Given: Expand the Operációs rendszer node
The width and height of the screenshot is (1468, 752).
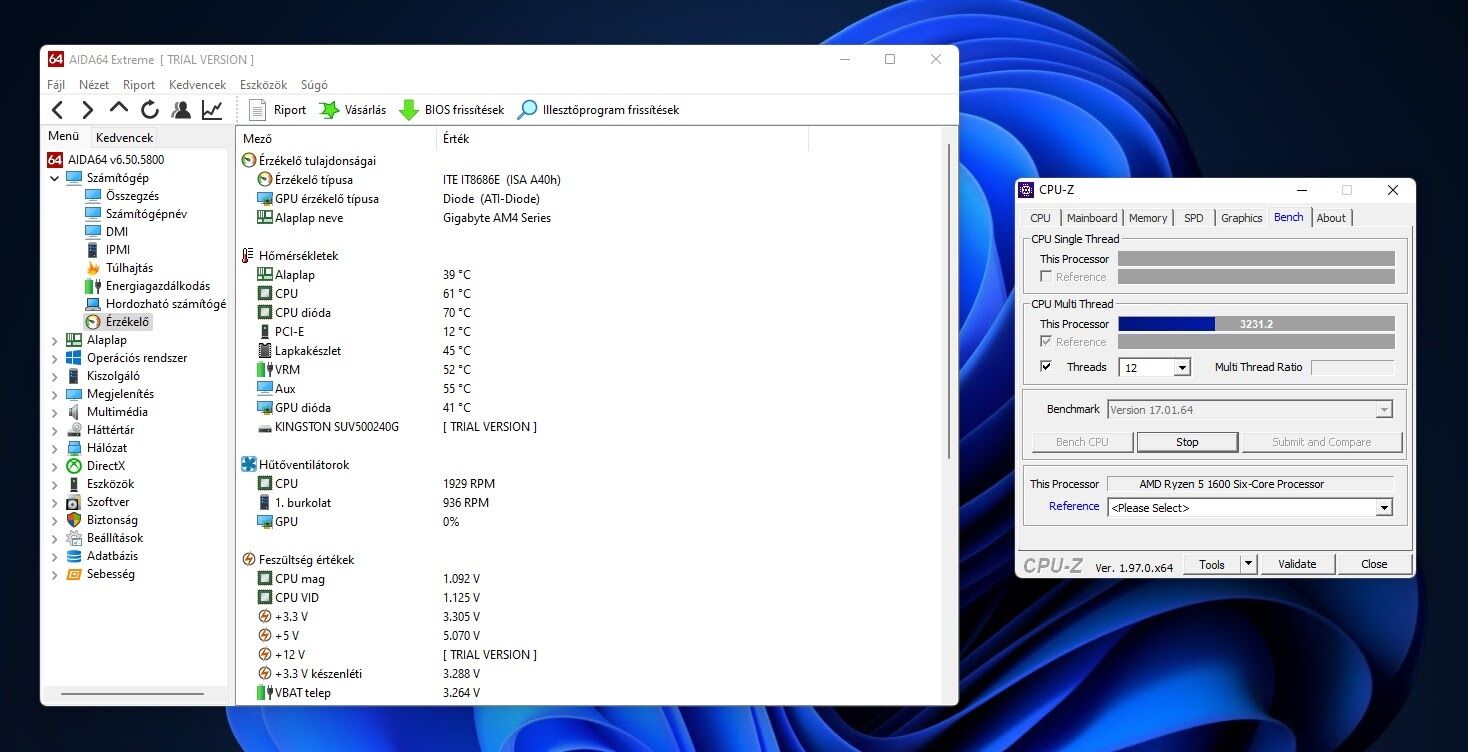Looking at the screenshot, I should (x=54, y=358).
